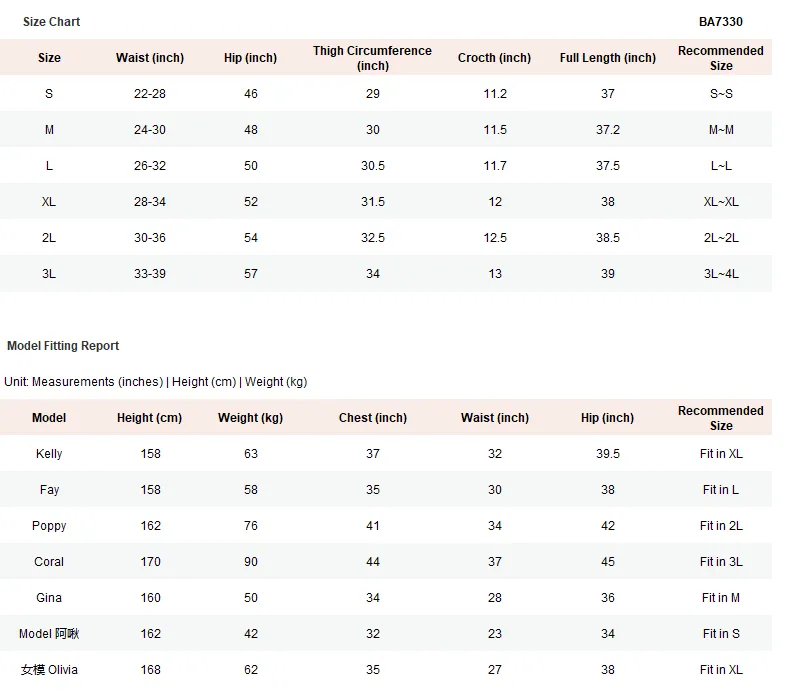Click the model name Kelly
The height and width of the screenshot is (698, 787).
pyautogui.click(x=49, y=454)
